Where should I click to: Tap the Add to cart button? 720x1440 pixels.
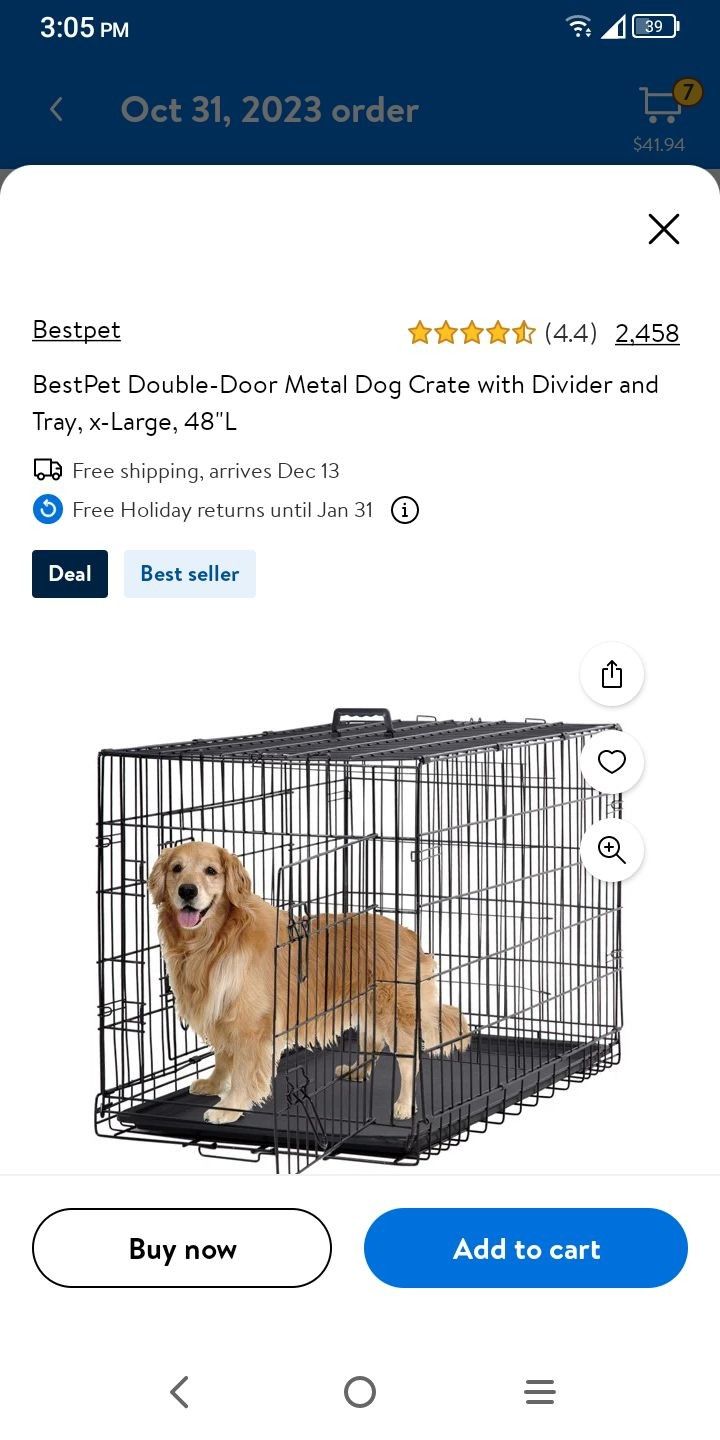(x=526, y=1248)
